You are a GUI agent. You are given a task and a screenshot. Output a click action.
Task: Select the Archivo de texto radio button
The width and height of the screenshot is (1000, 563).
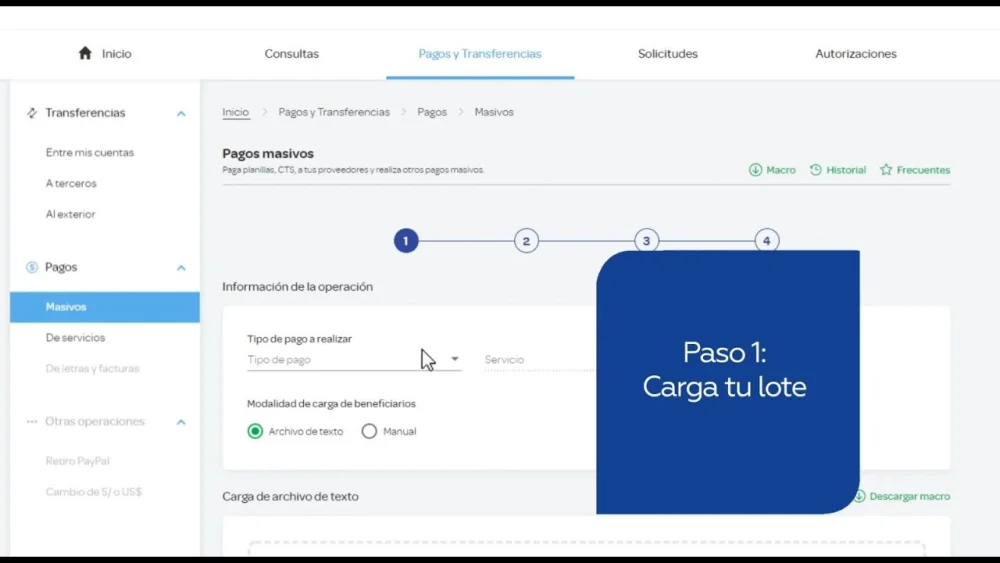255,431
